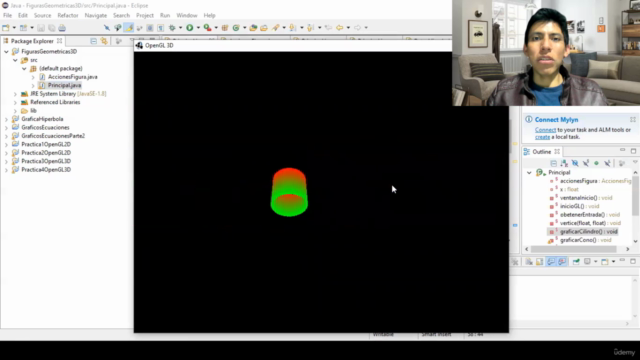Toggle Show Console on Standard Out
640x360 pixels.
551,262
